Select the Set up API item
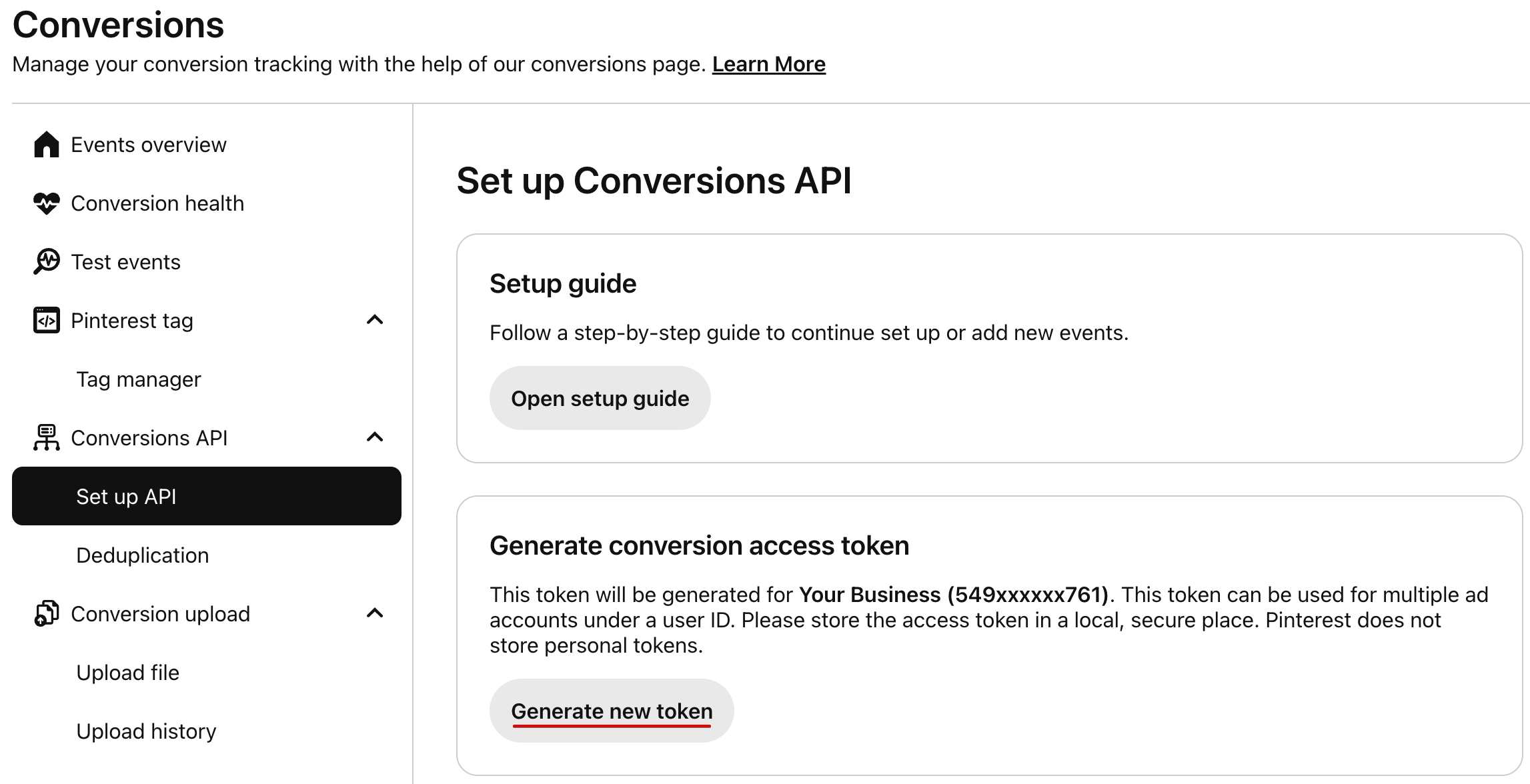 click(206, 496)
